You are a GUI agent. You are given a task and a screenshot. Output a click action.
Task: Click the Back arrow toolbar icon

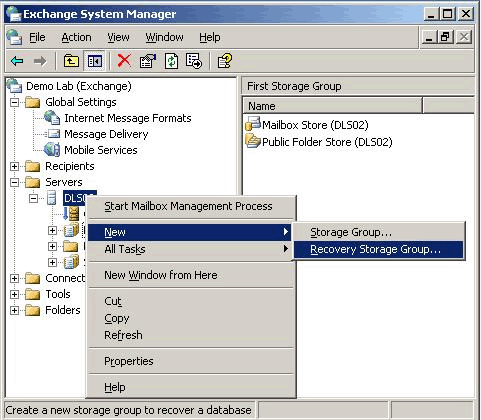(x=17, y=61)
